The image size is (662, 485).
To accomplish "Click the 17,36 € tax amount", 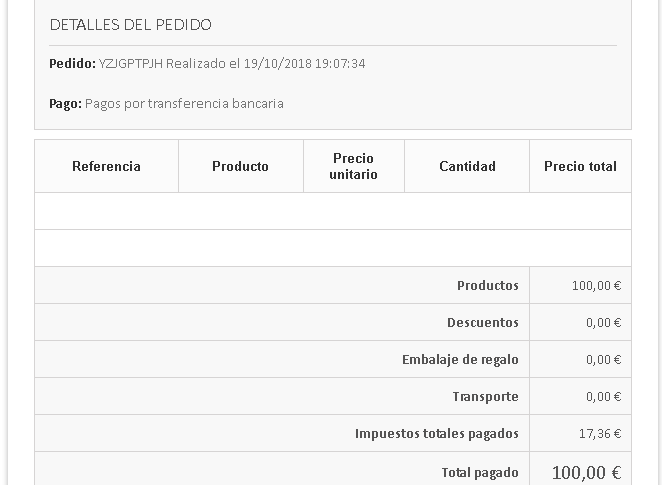I will tap(600, 433).
